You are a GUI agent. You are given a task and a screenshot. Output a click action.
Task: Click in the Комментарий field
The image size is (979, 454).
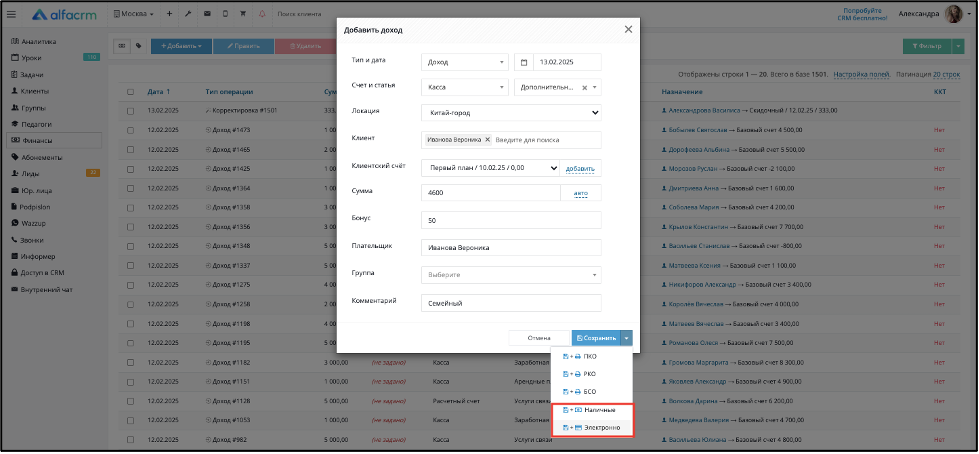pyautogui.click(x=511, y=303)
